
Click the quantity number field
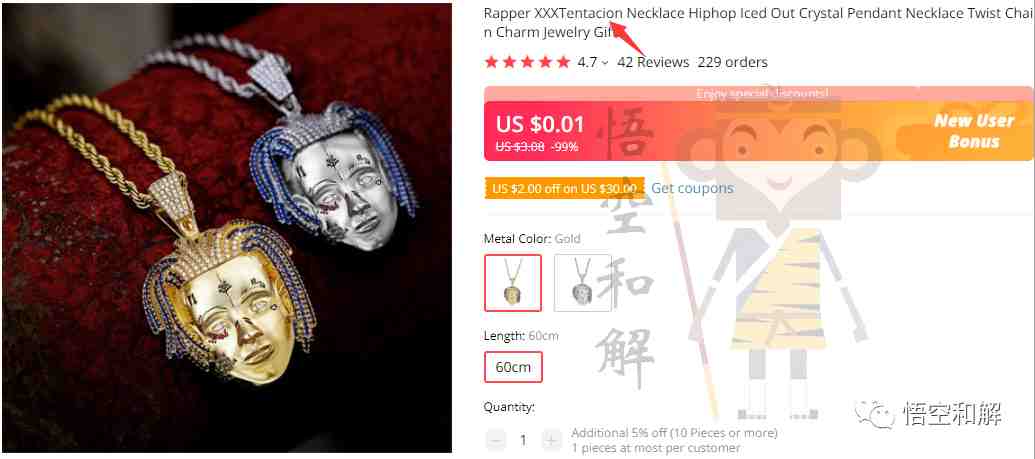[x=523, y=440]
